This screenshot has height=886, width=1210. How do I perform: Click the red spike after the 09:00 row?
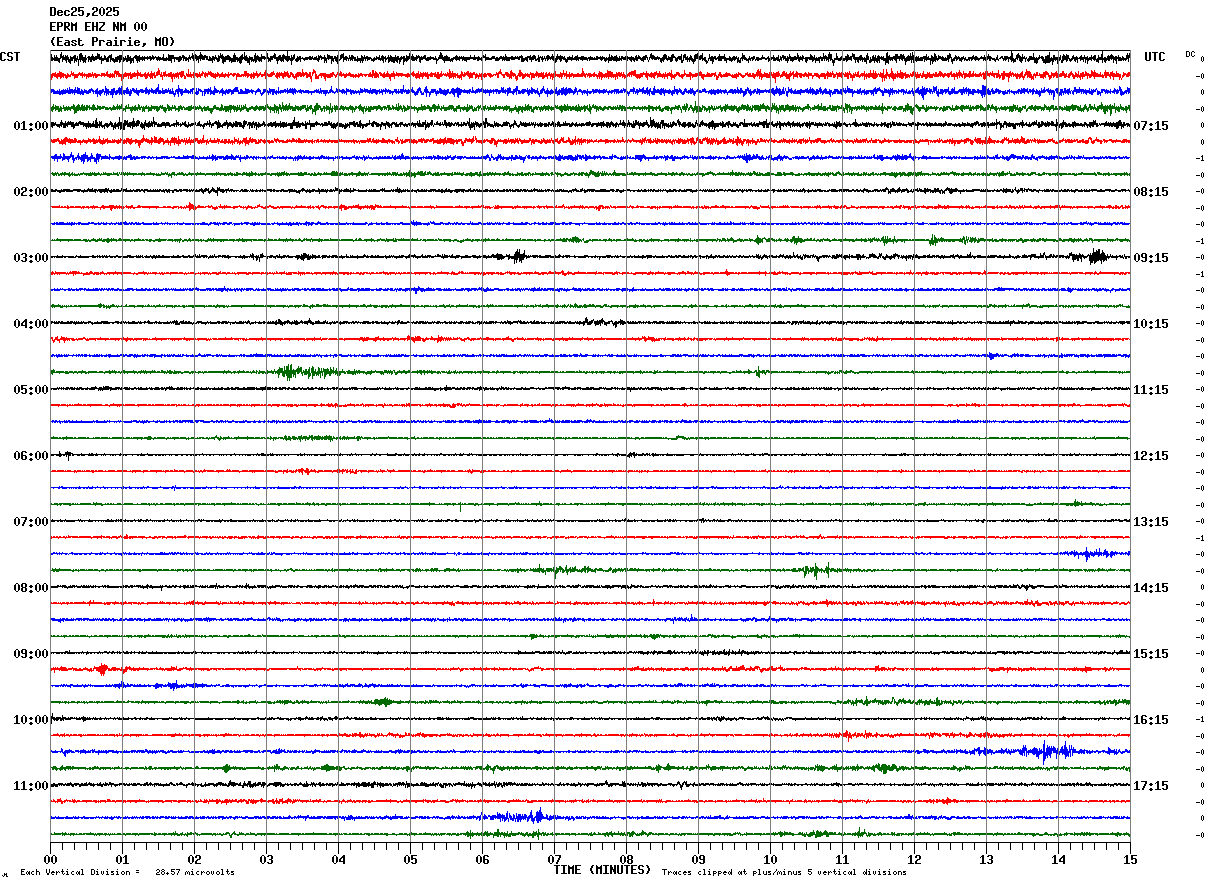pos(102,669)
